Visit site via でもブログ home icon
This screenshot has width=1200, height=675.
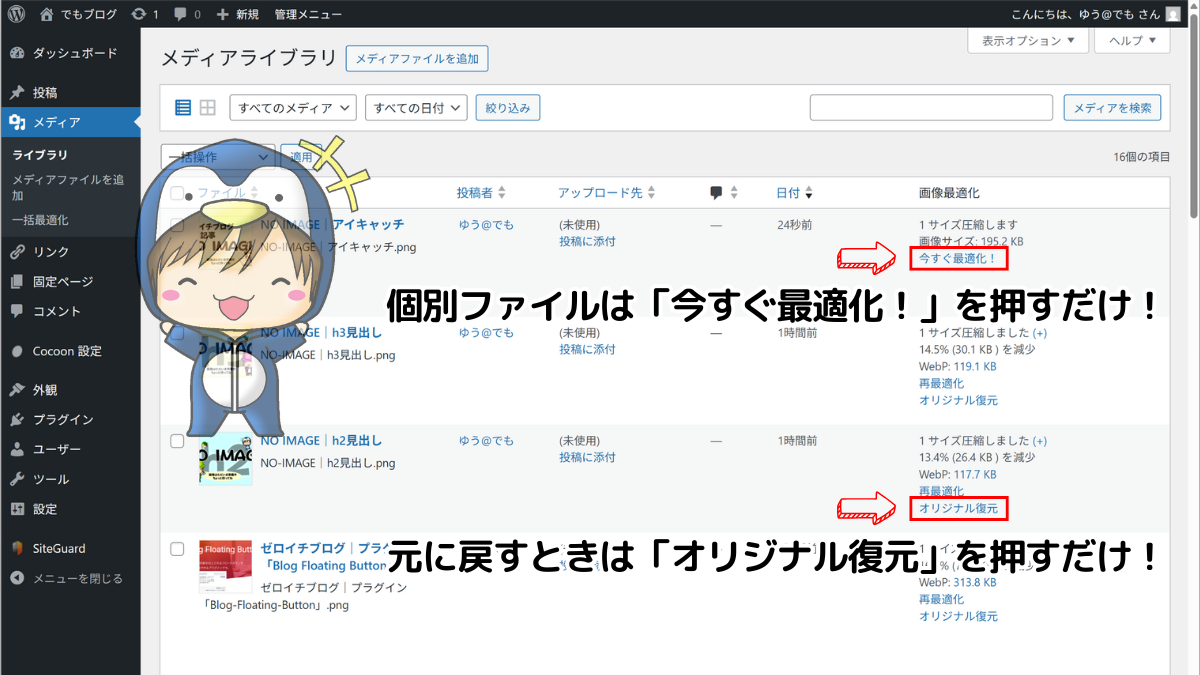click(47, 14)
